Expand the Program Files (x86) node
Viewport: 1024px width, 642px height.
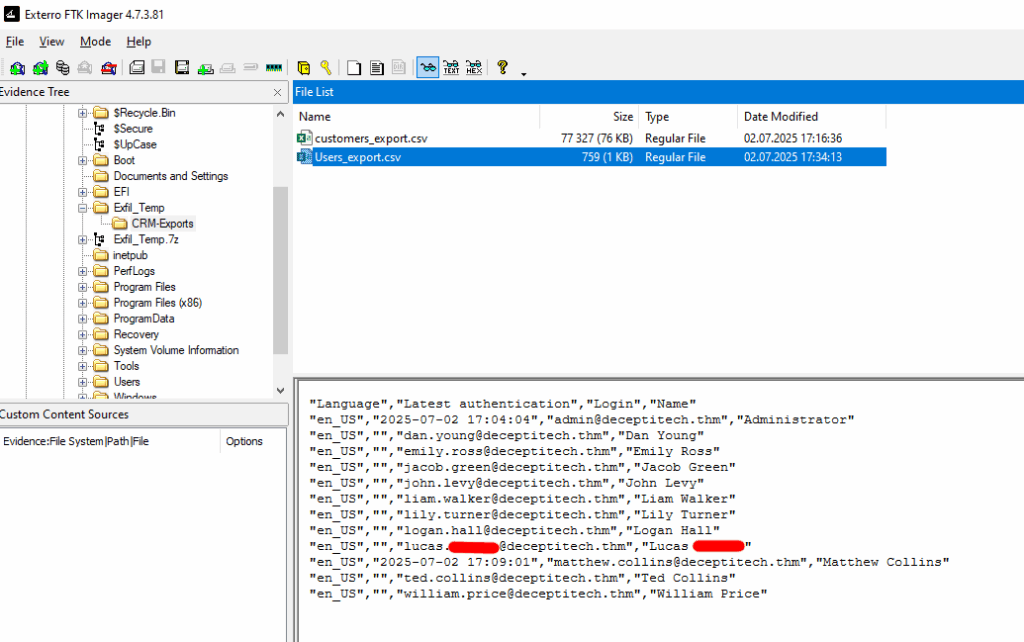83,303
